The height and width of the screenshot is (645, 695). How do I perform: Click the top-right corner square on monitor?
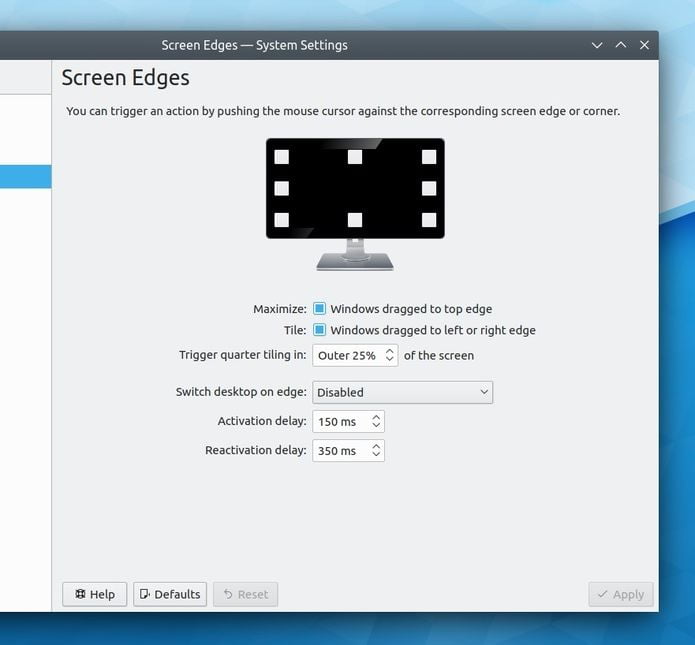429,156
